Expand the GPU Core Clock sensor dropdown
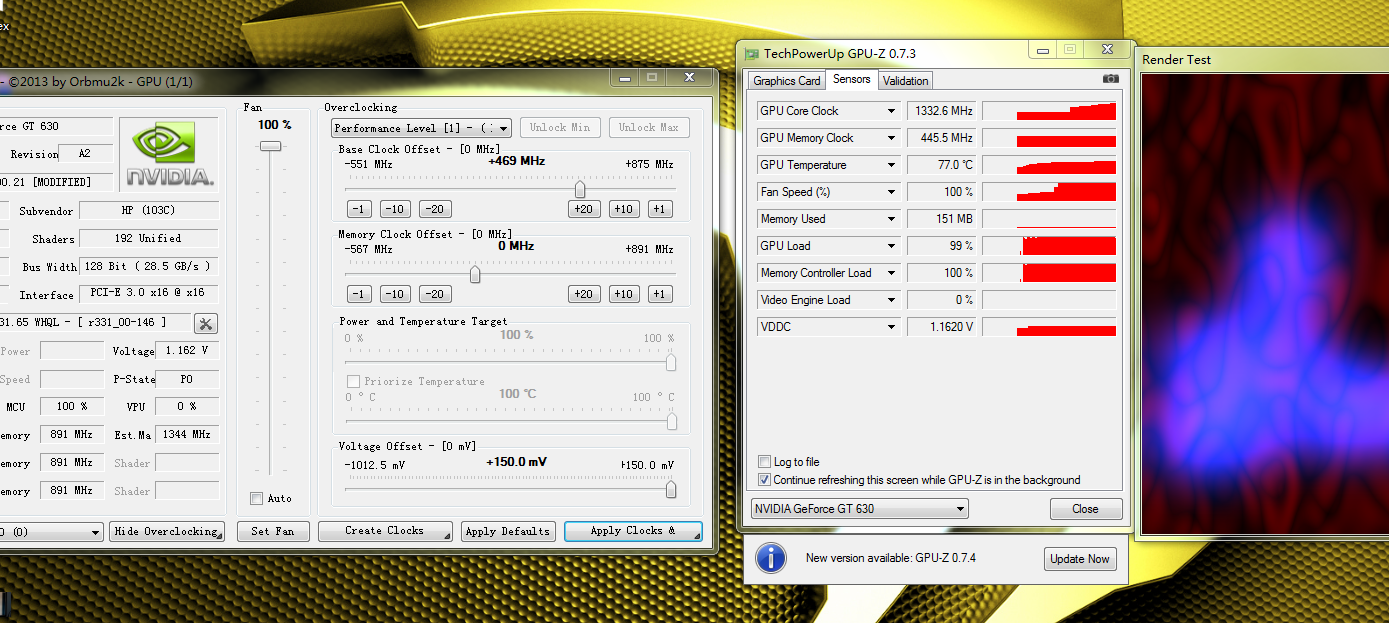 click(891, 111)
